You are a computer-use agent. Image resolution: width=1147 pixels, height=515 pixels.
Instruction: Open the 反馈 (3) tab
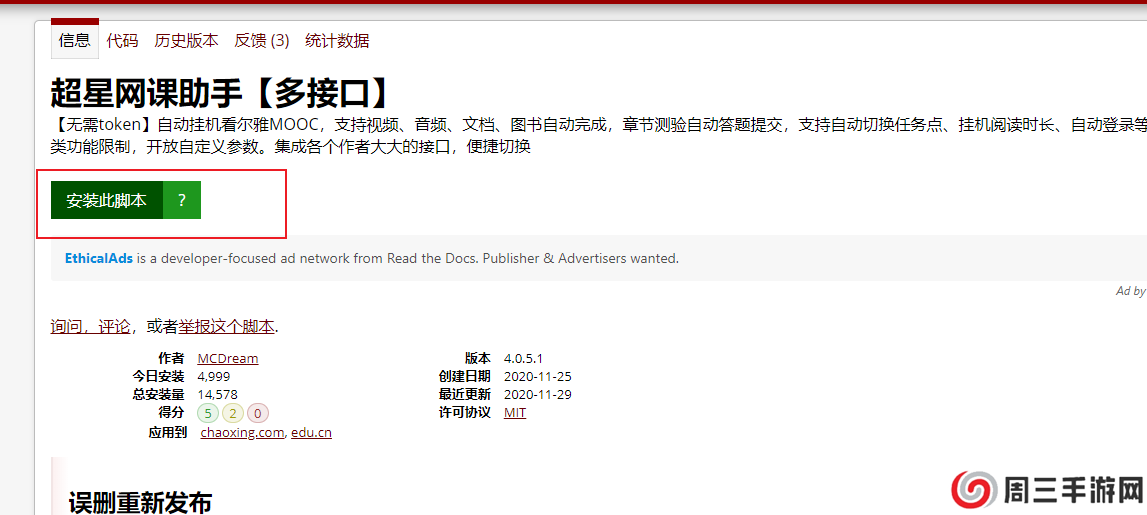262,40
